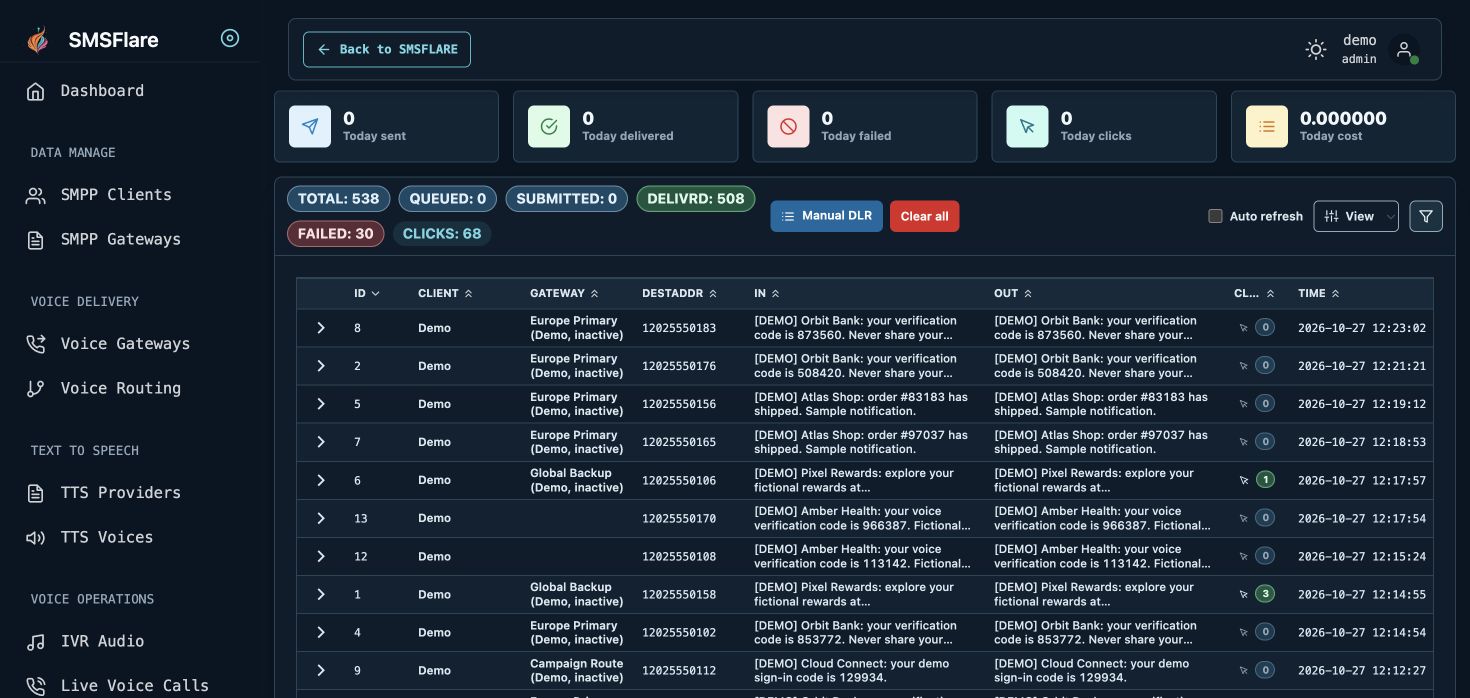Sort by the GATEWAY column header
The height and width of the screenshot is (698, 1470).
click(x=564, y=294)
